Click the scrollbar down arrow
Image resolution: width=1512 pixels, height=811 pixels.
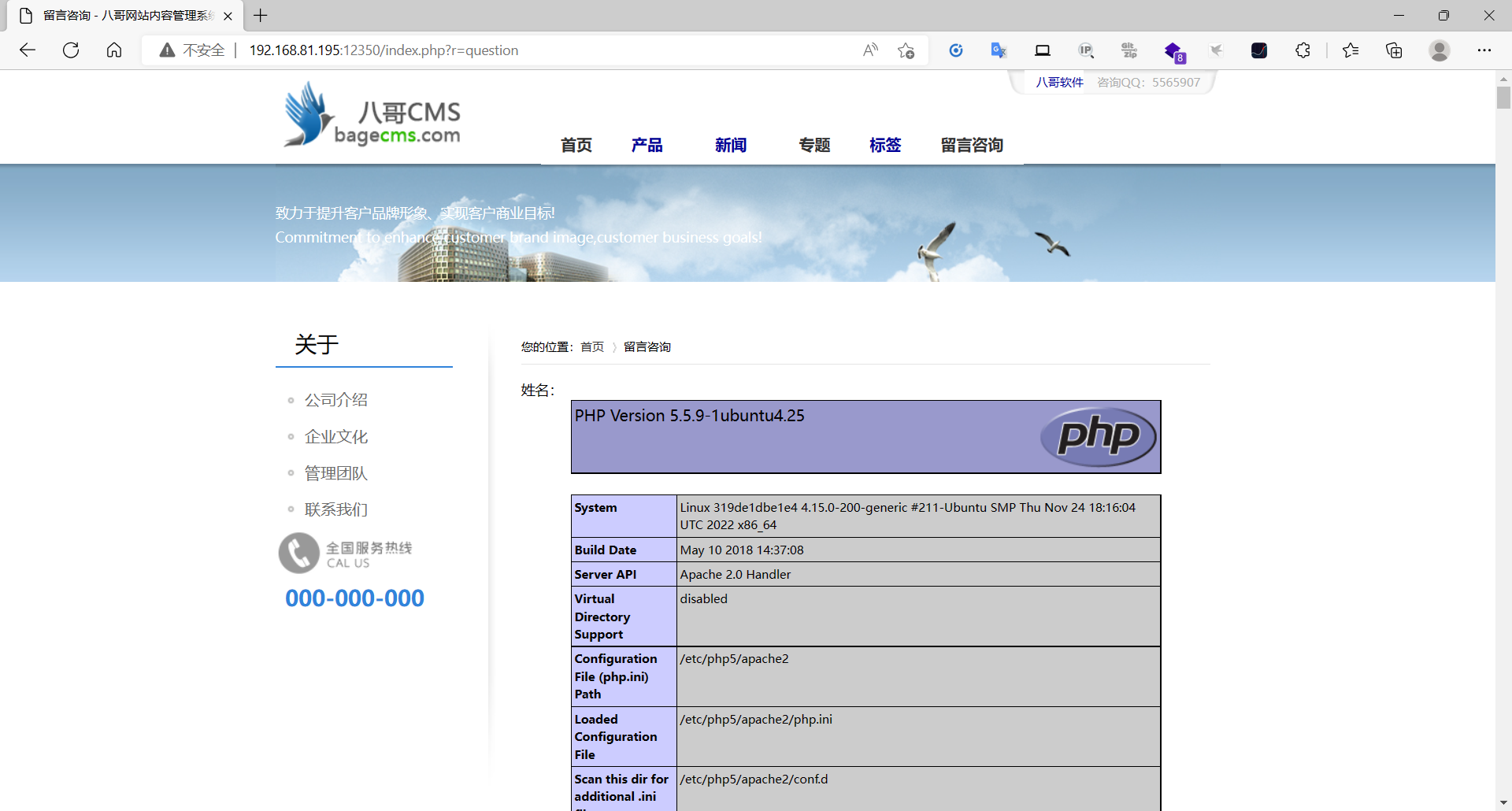(1503, 803)
